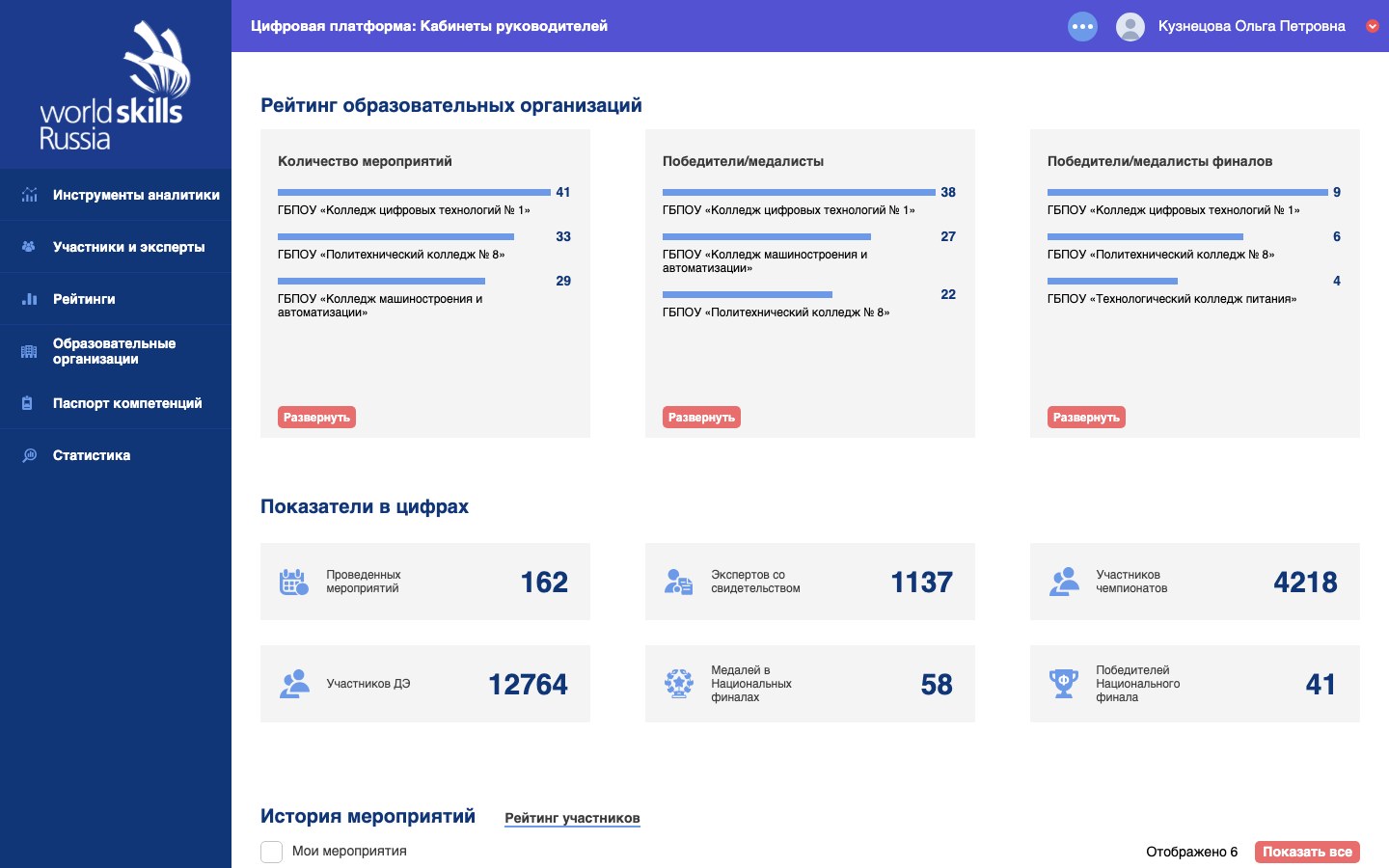This screenshot has height=868, width=1389.
Task: Click «Политехнический колледж № 8» under Количество мероприятий
Action: 391,255
